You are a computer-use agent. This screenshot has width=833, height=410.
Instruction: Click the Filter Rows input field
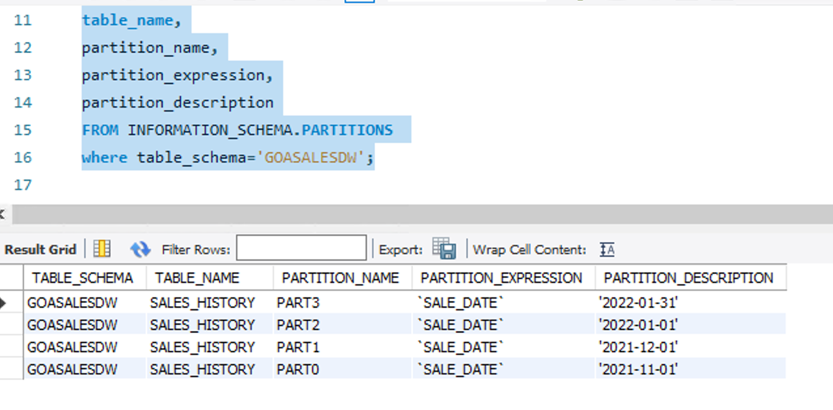(301, 248)
